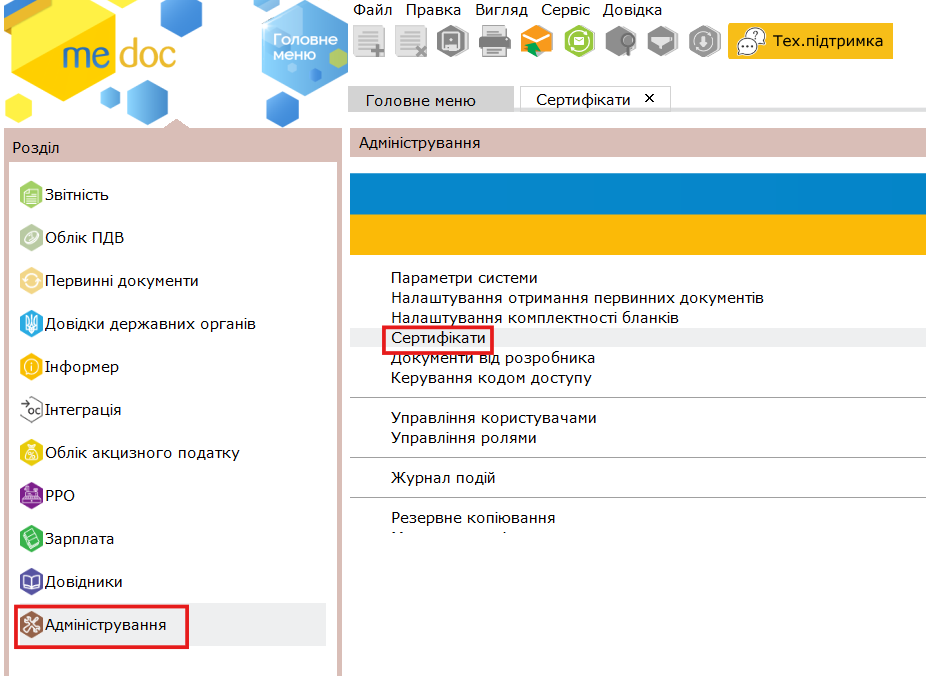Screen dimensions: 926x676
Task: Click the Довідки державних органів trident icon
Action: [x=31, y=324]
